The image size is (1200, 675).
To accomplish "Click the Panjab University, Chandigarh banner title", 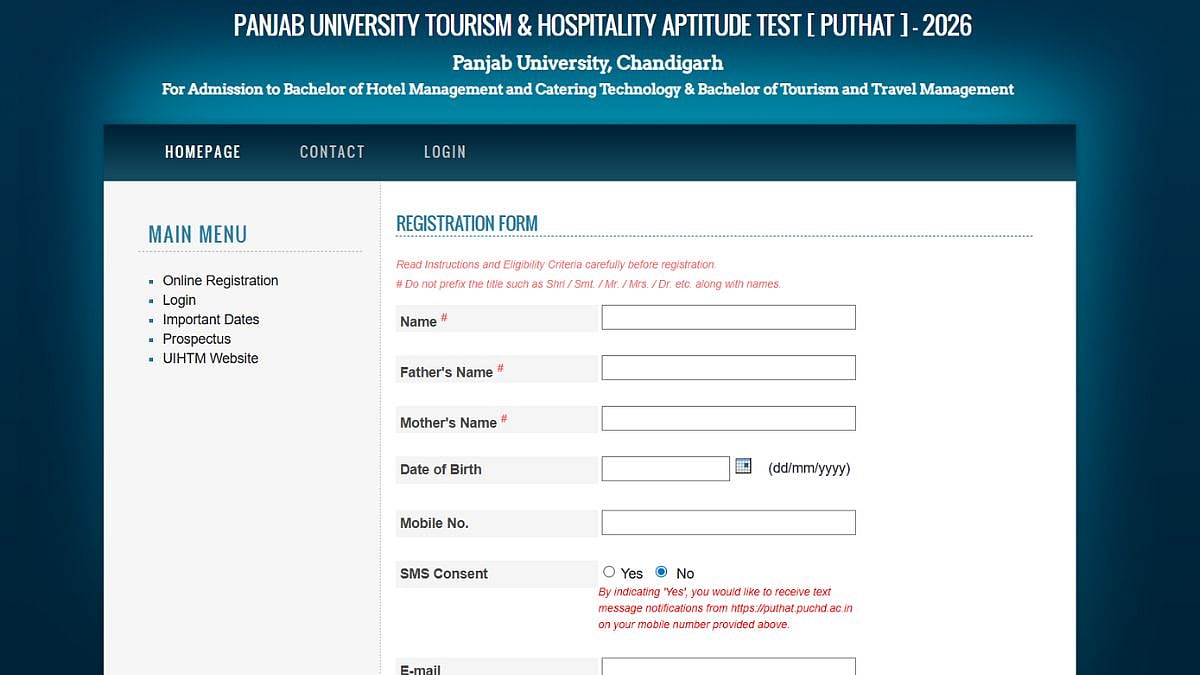I will (587, 62).
